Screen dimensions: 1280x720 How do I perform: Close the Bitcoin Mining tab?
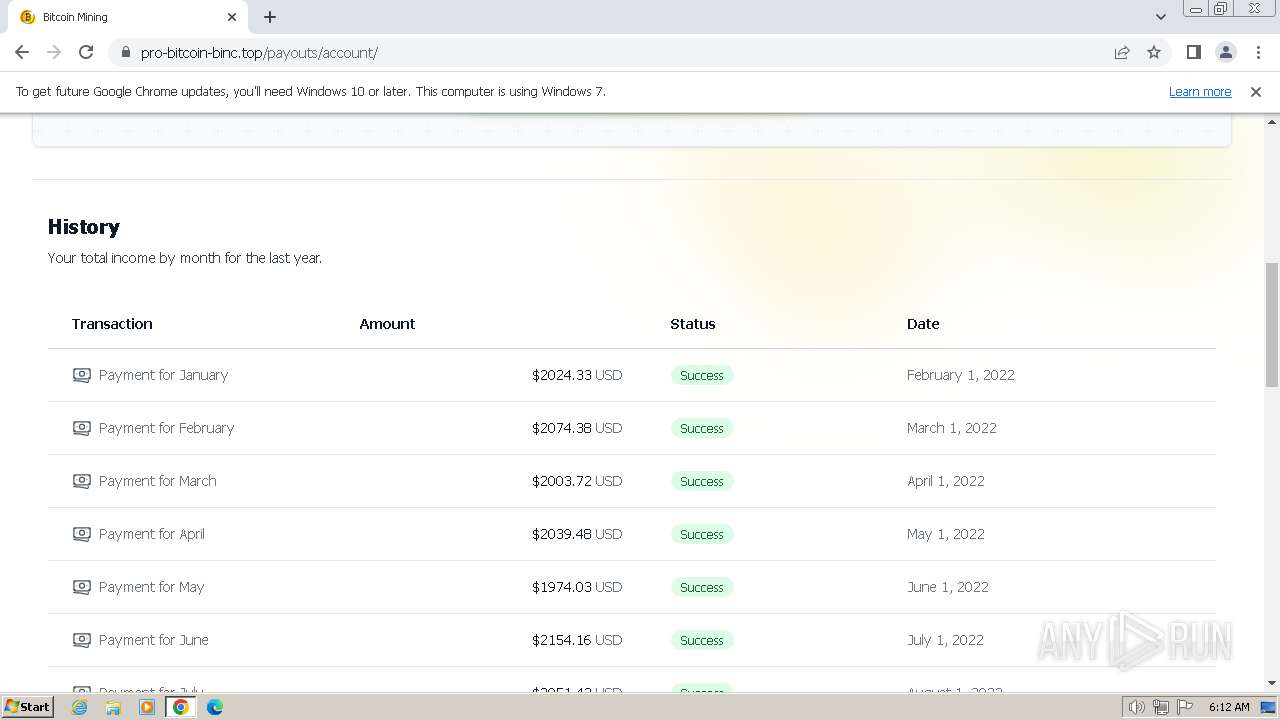[232, 17]
